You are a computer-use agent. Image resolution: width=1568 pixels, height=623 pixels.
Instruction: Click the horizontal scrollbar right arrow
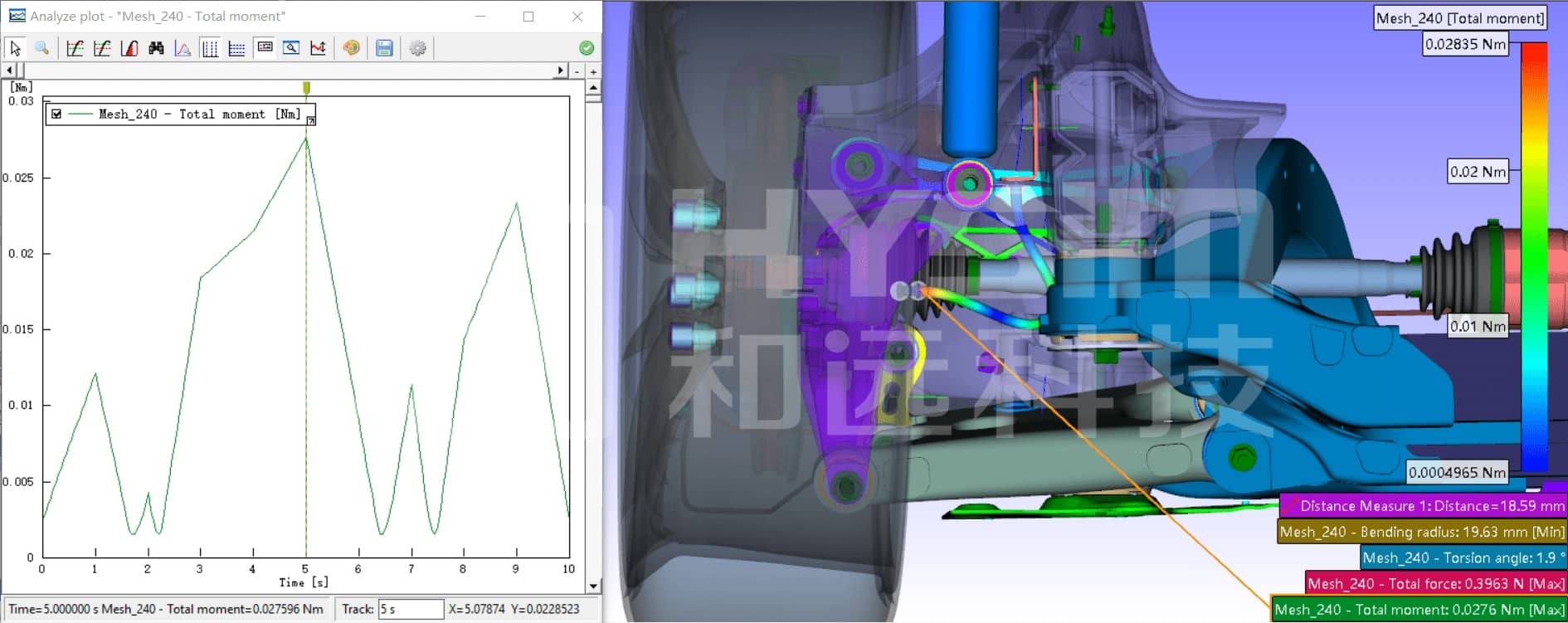coord(562,71)
